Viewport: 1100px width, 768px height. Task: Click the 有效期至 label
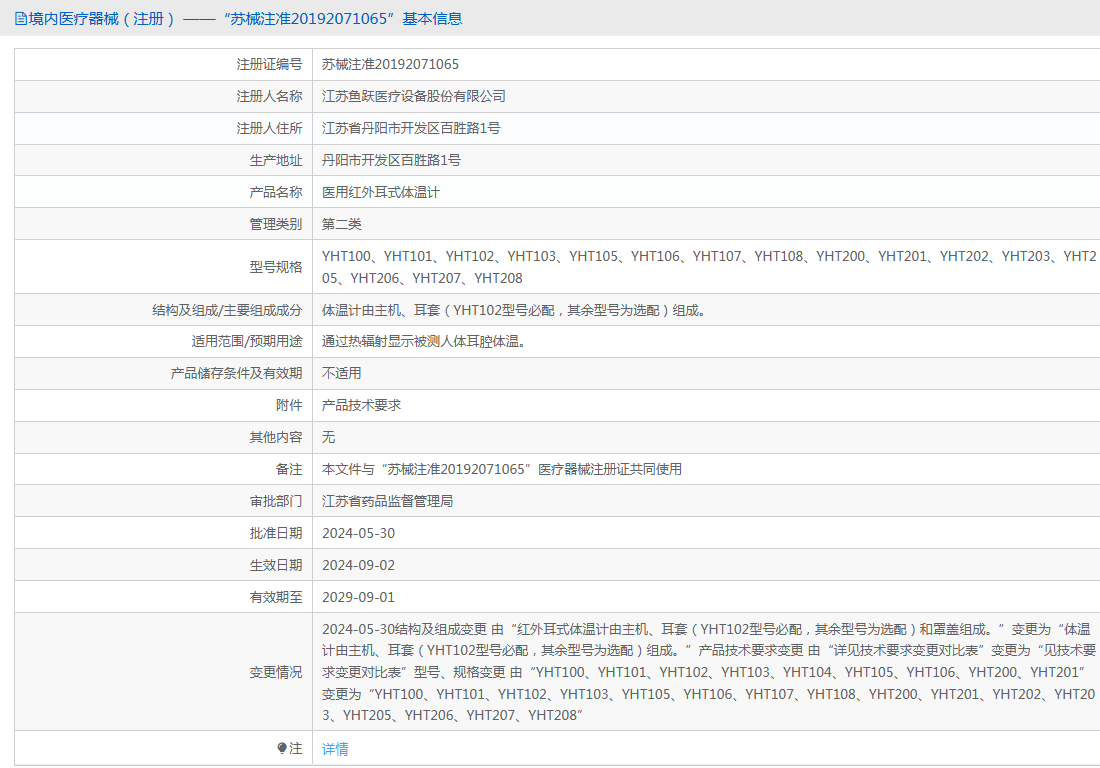click(276, 598)
